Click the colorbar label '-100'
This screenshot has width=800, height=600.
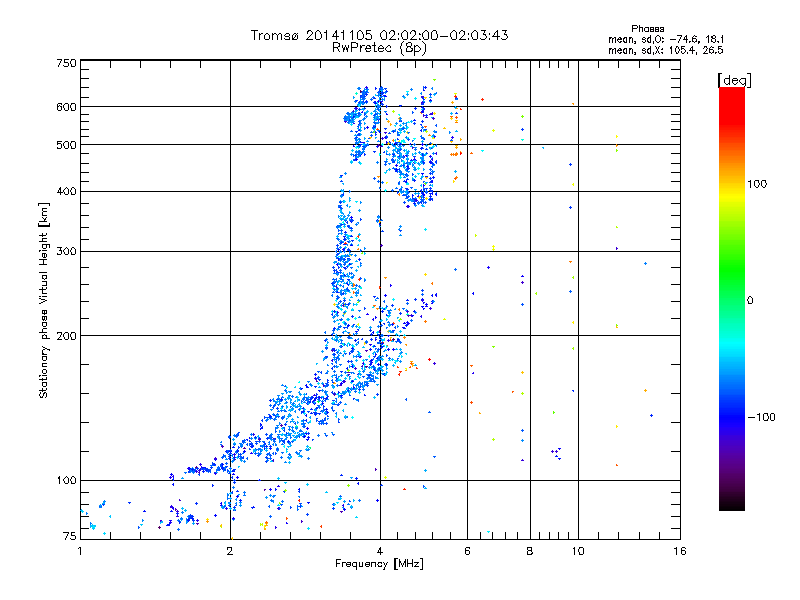(761, 417)
